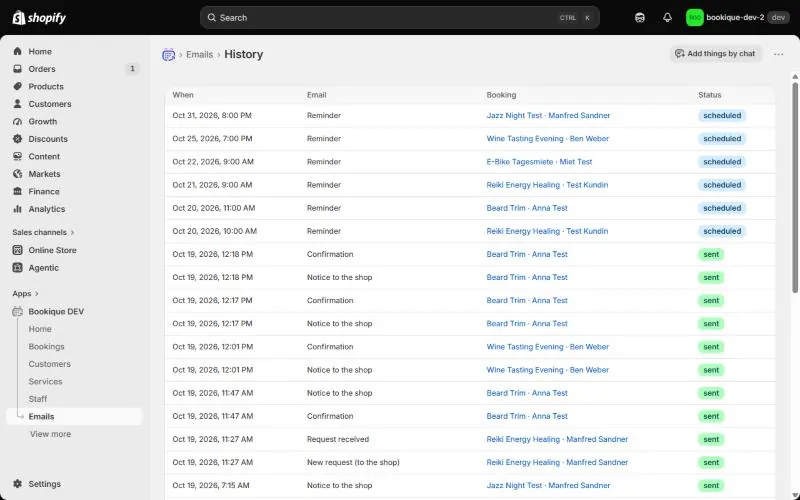
Task: Open E-Bike Tagesmiete · Miet Test booking
Action: pos(539,162)
